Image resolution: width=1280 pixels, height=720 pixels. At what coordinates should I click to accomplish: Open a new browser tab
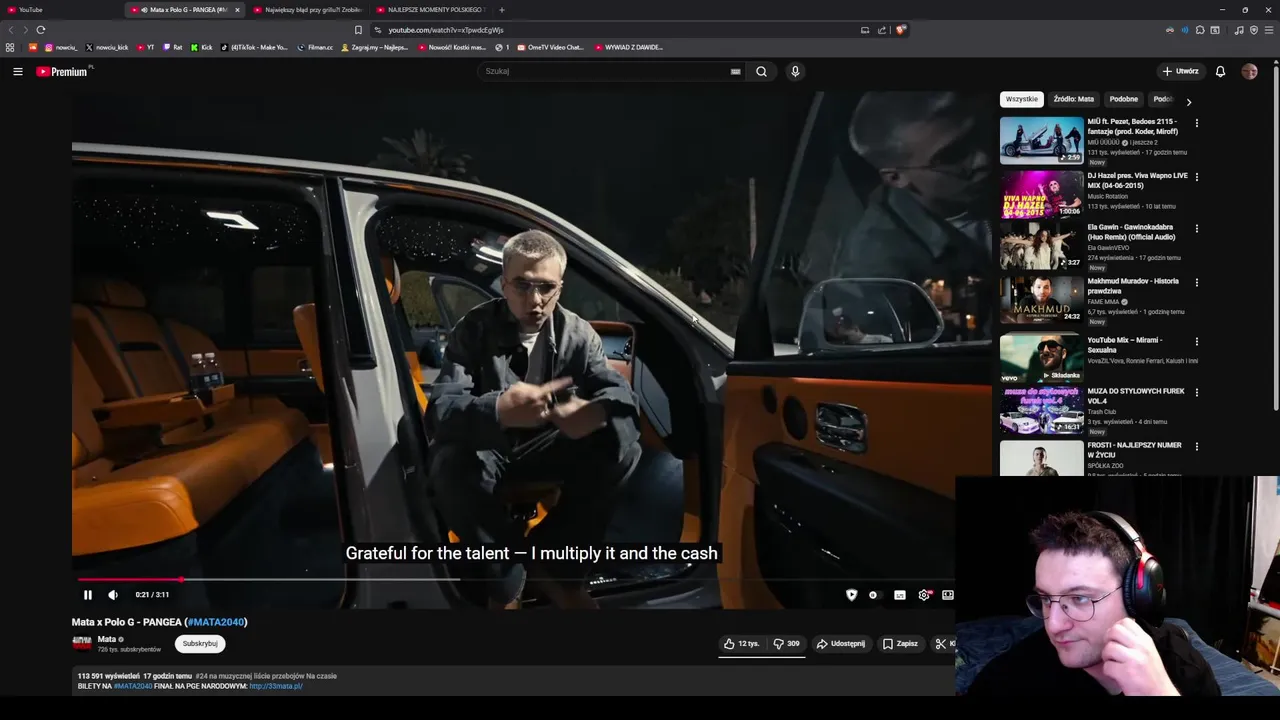[502, 10]
